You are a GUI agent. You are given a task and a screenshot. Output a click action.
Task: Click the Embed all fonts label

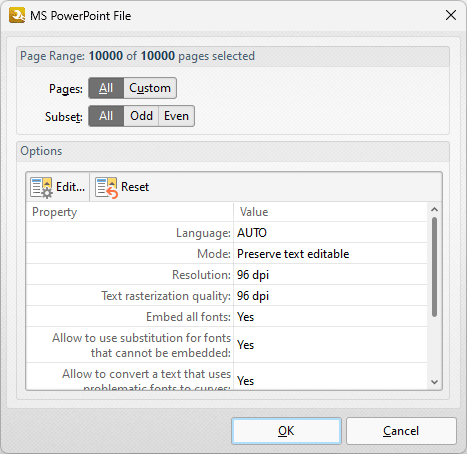[188, 317]
